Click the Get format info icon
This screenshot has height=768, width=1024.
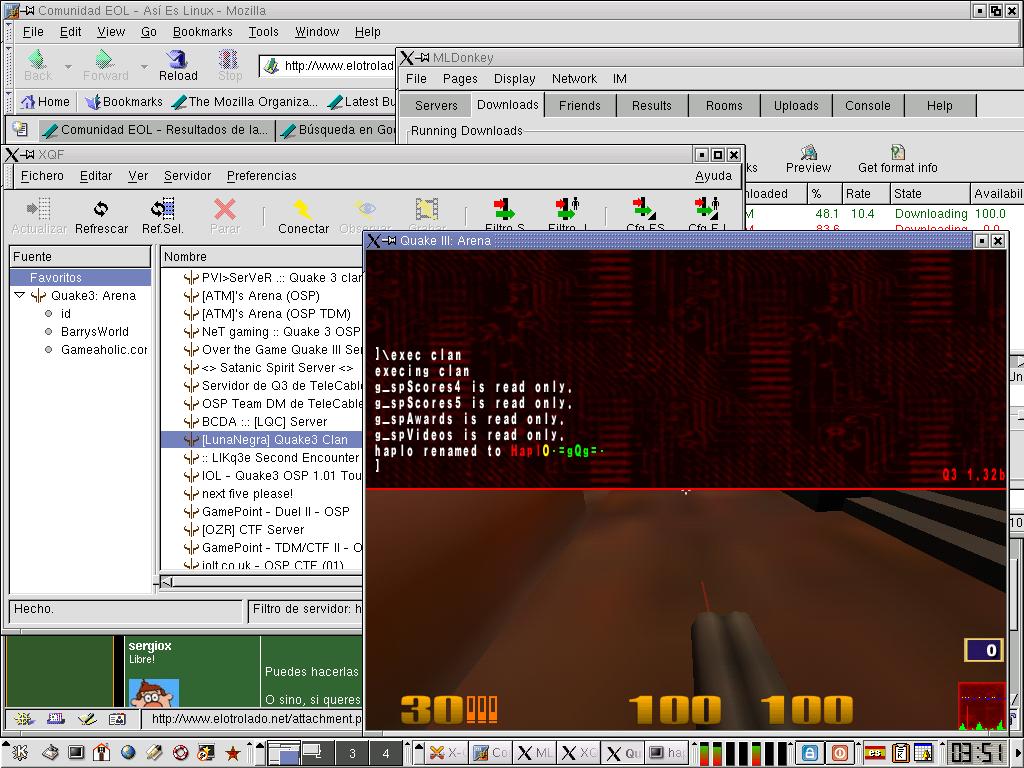(897, 152)
